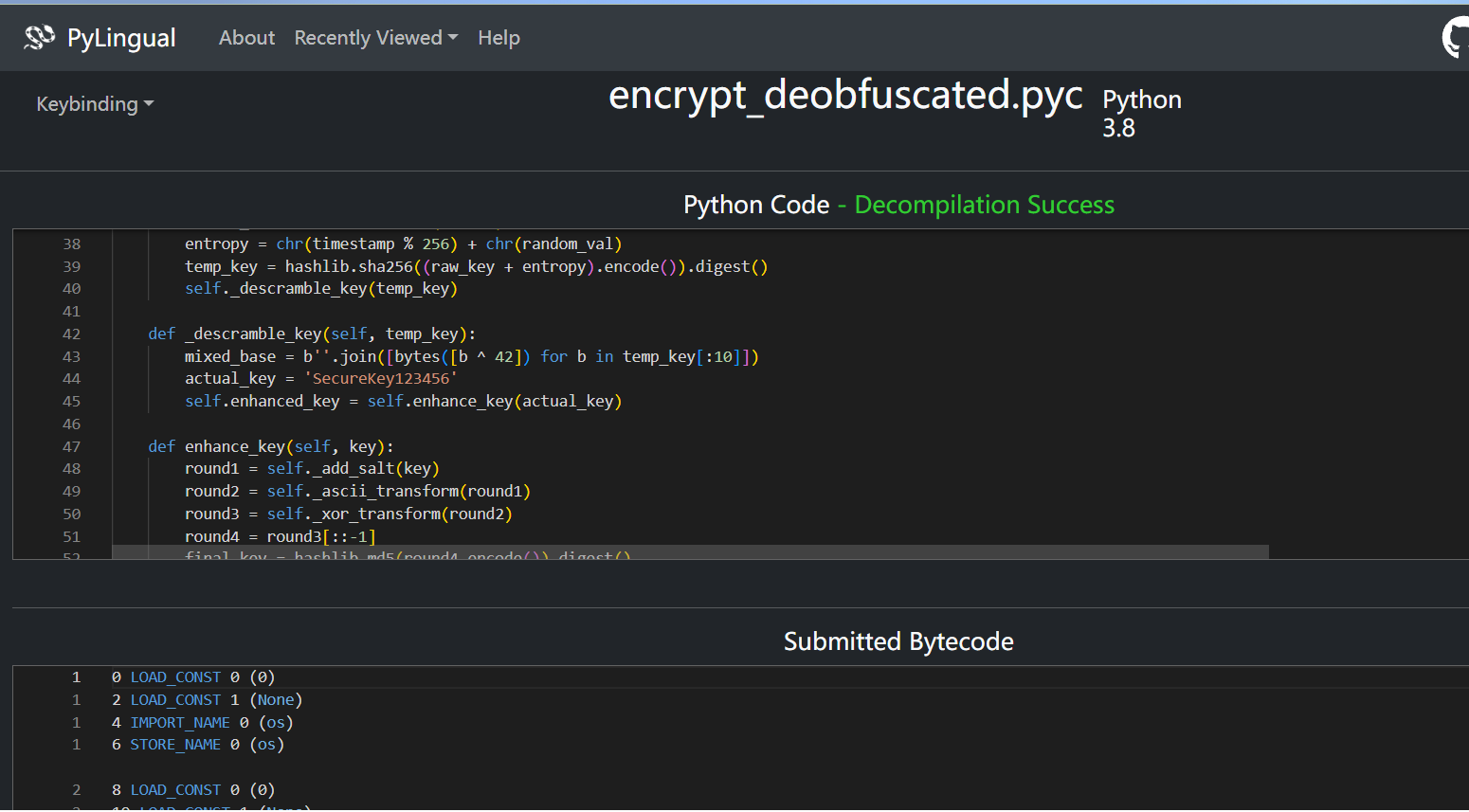Open the GitHub icon in navbar
Screen dimensions: 1469x812
coord(1456,38)
